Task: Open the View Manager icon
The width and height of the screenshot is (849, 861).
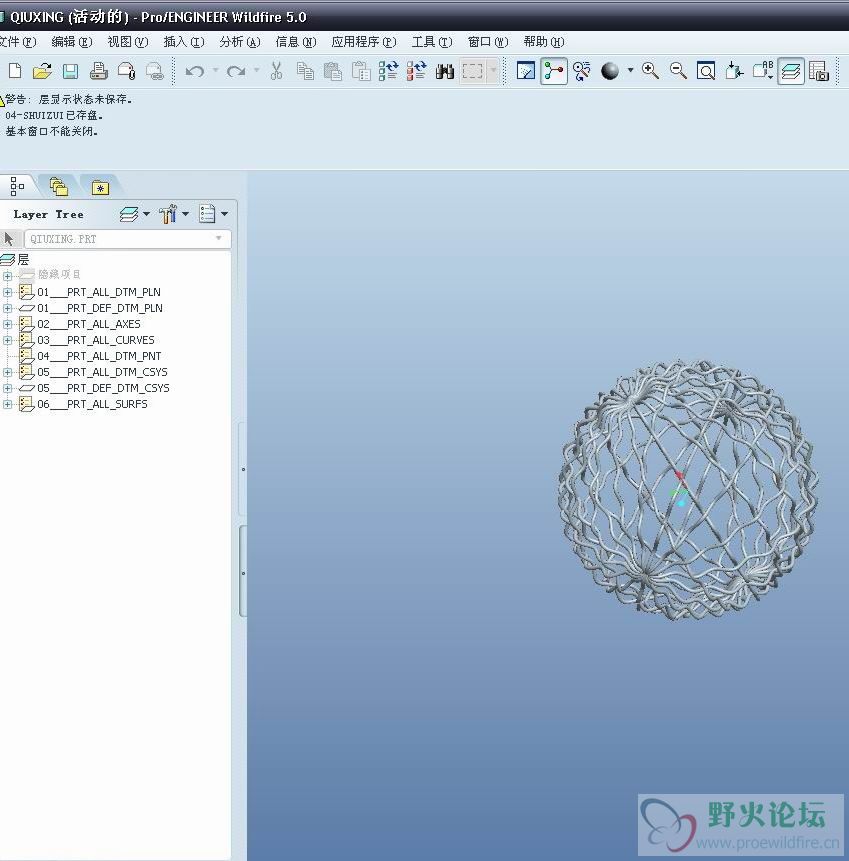Action: coord(819,71)
